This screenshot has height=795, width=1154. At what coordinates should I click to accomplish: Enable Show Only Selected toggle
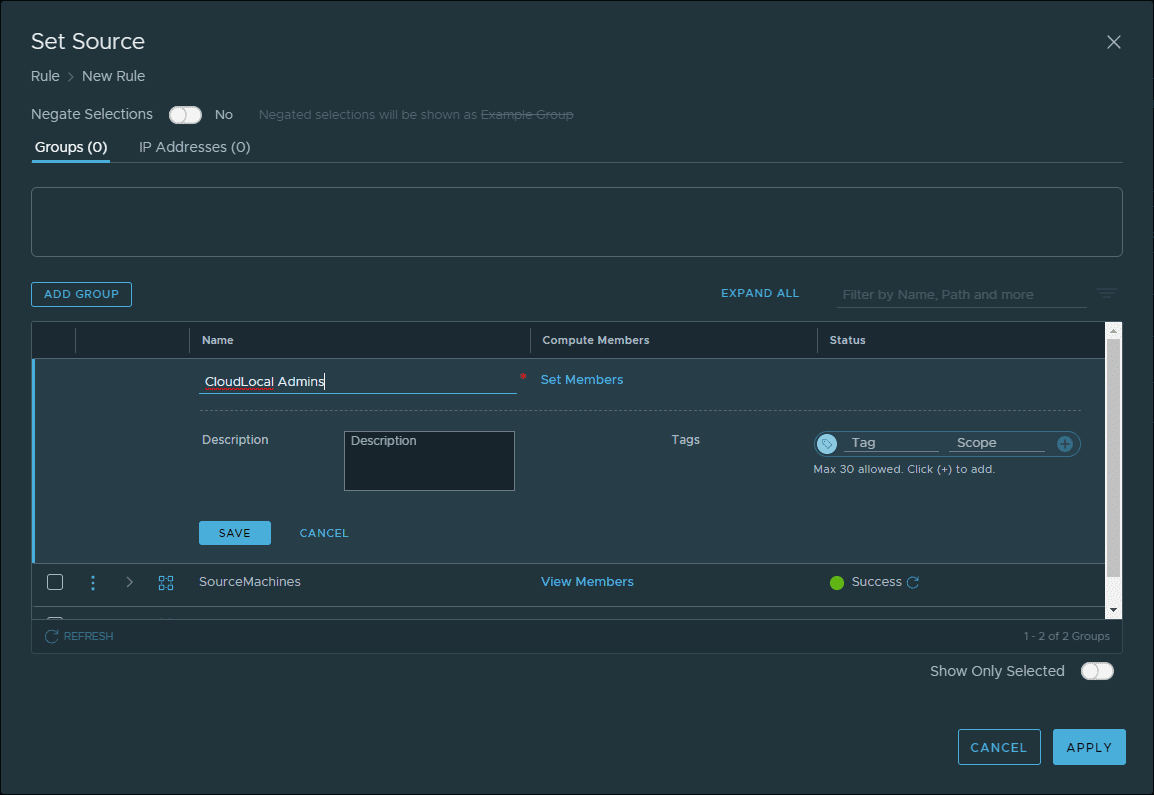point(1096,671)
